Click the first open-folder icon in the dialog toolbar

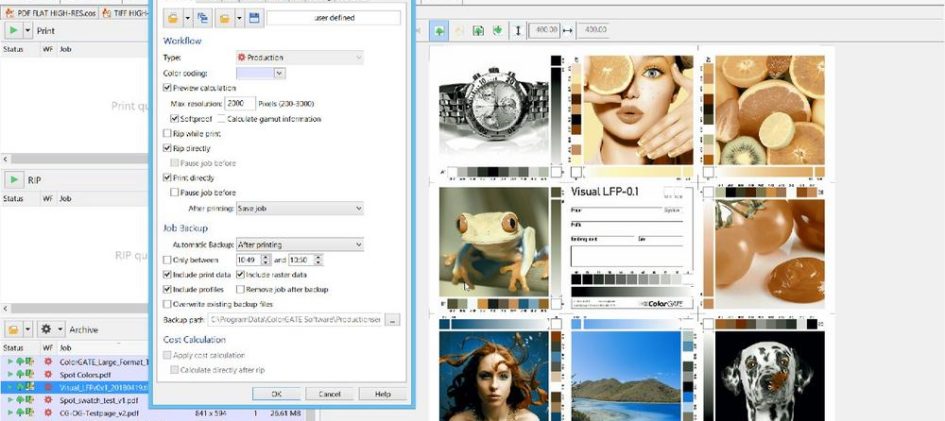click(x=173, y=18)
